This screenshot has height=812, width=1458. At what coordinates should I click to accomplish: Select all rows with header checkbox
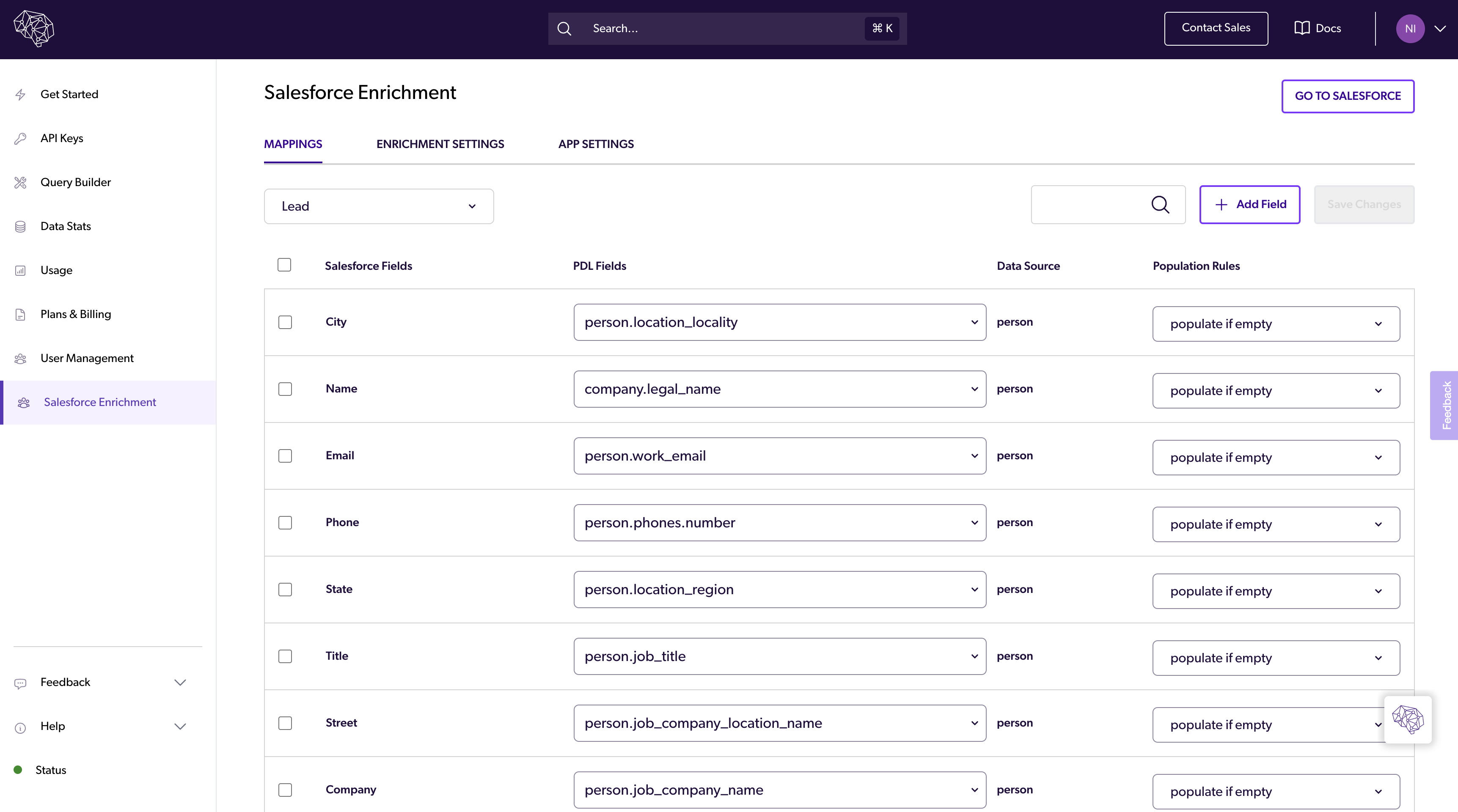pyautogui.click(x=284, y=265)
